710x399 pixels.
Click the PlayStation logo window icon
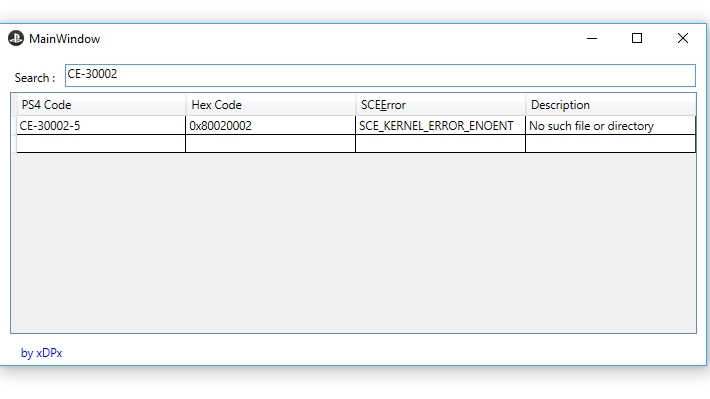click(x=16, y=38)
